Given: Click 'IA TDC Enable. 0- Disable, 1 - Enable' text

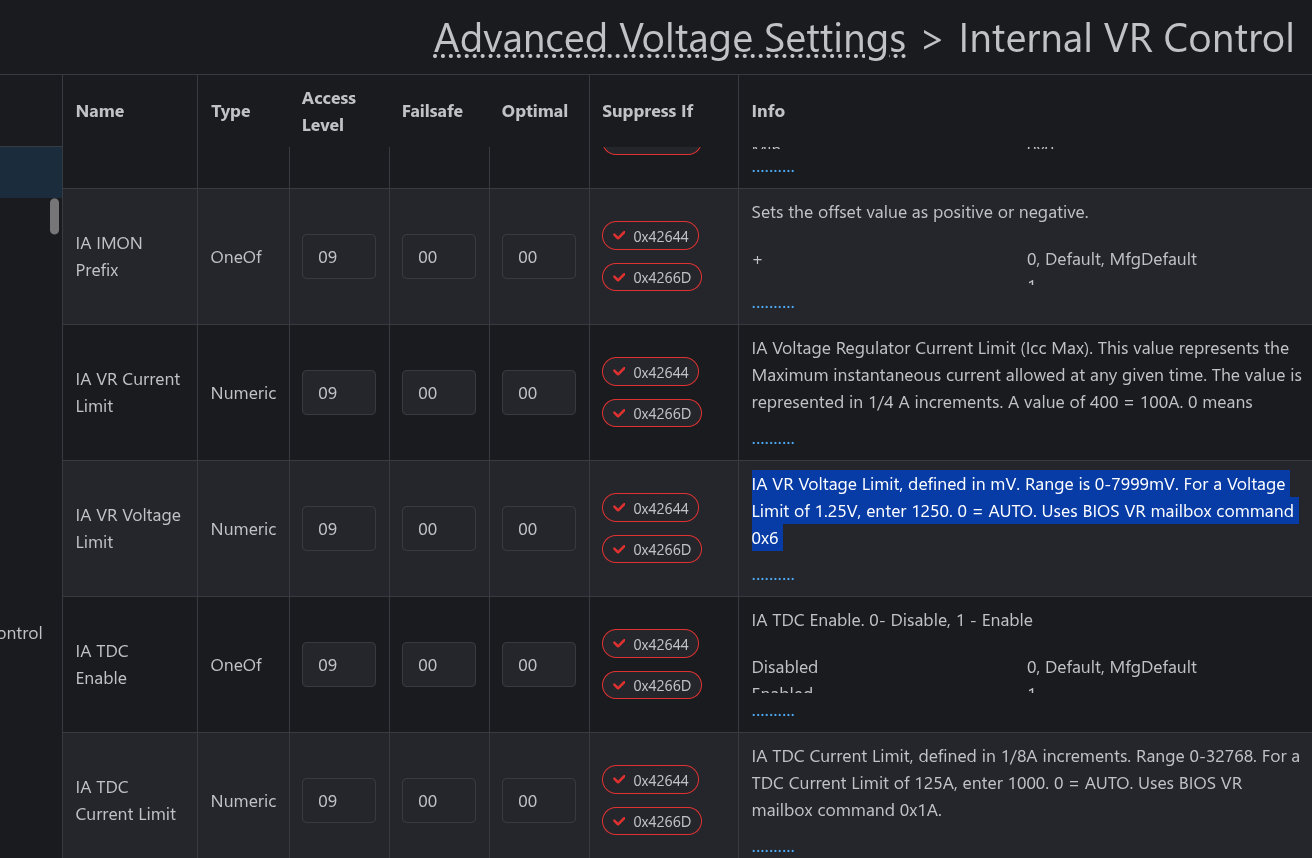Looking at the screenshot, I should point(892,620).
